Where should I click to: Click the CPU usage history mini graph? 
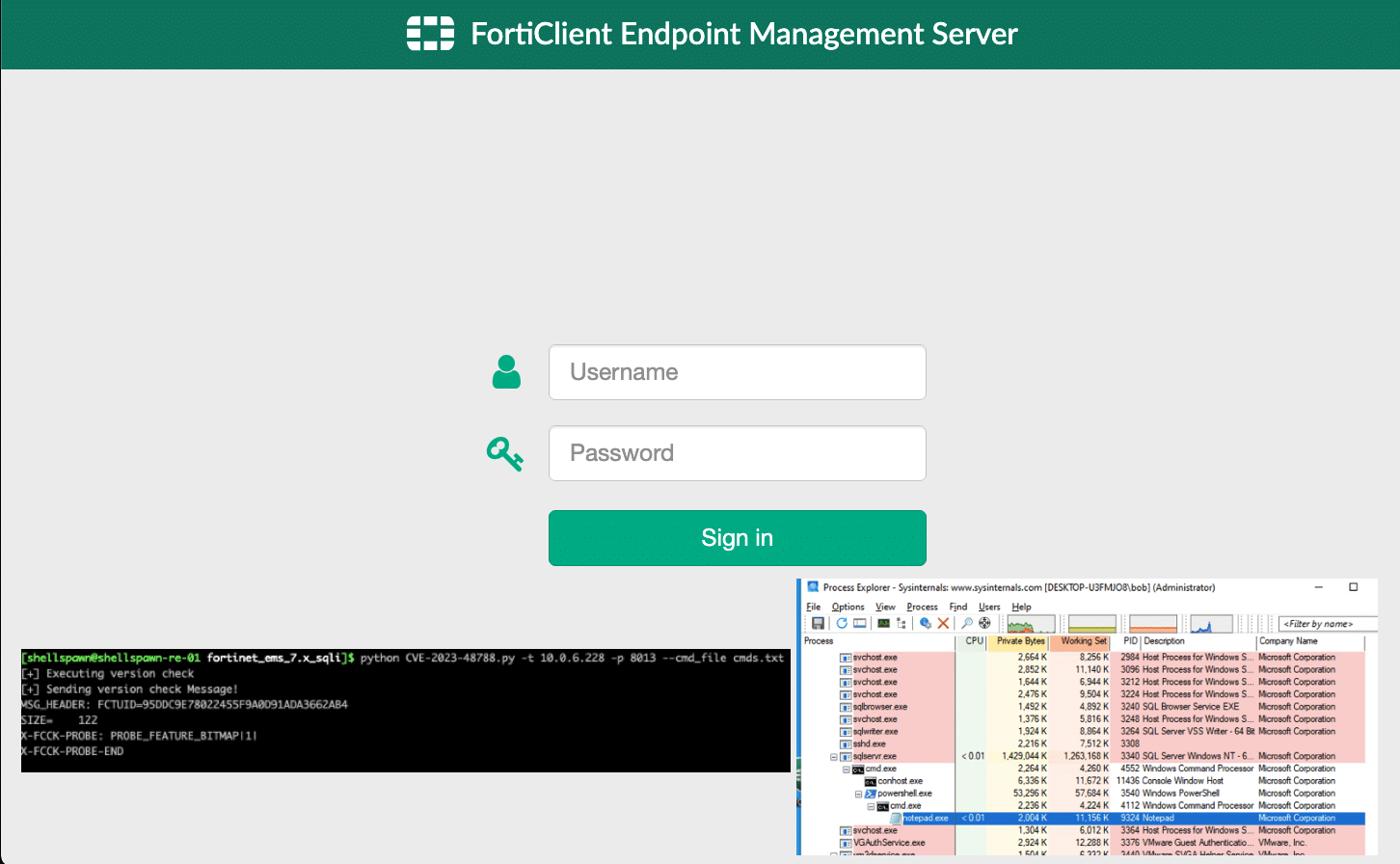point(1030,622)
